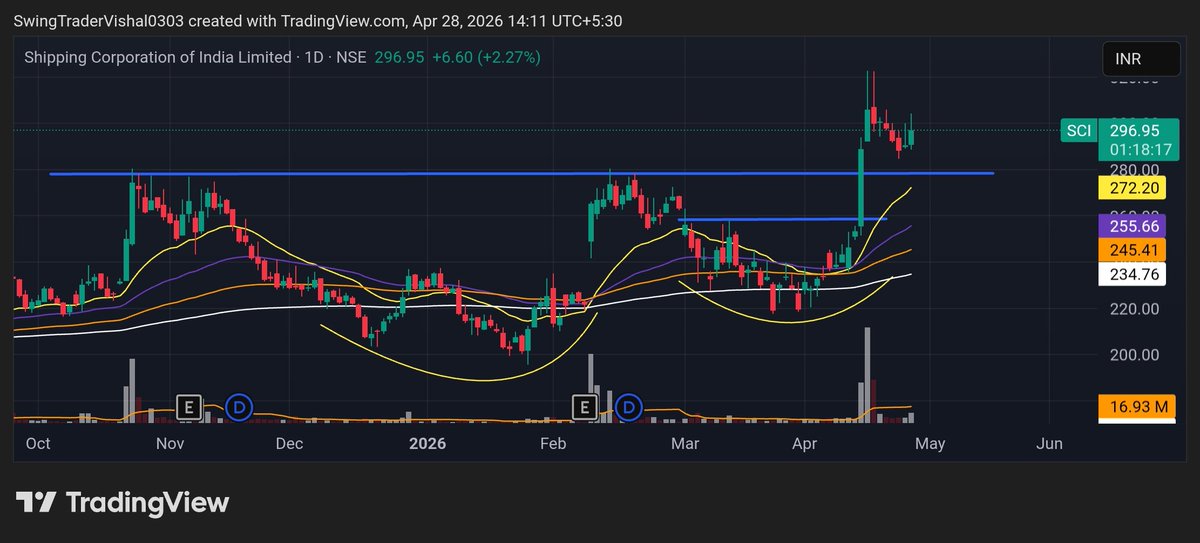Click the 200.00 price axis label
The width and height of the screenshot is (1200, 543).
tap(1137, 355)
